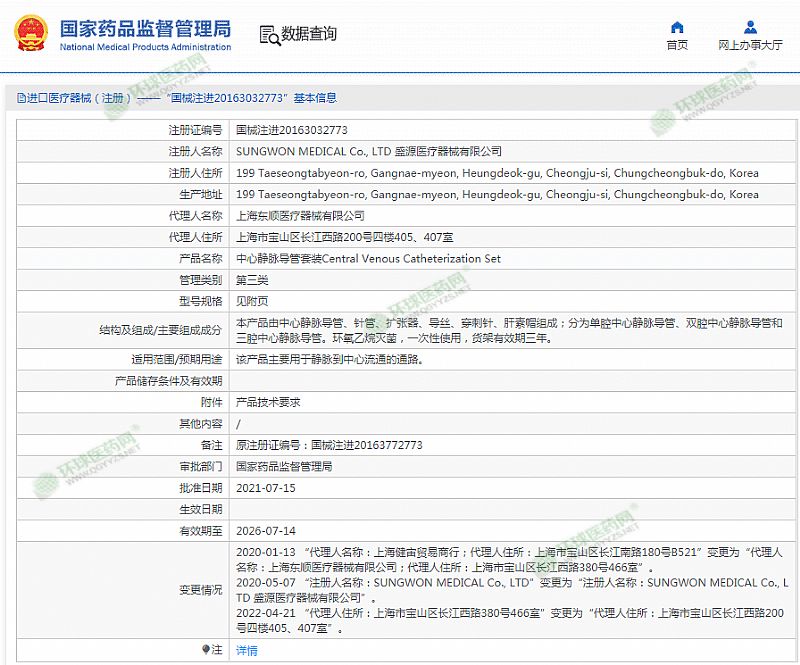Click the 数据查询 magnifier document icon

268,35
